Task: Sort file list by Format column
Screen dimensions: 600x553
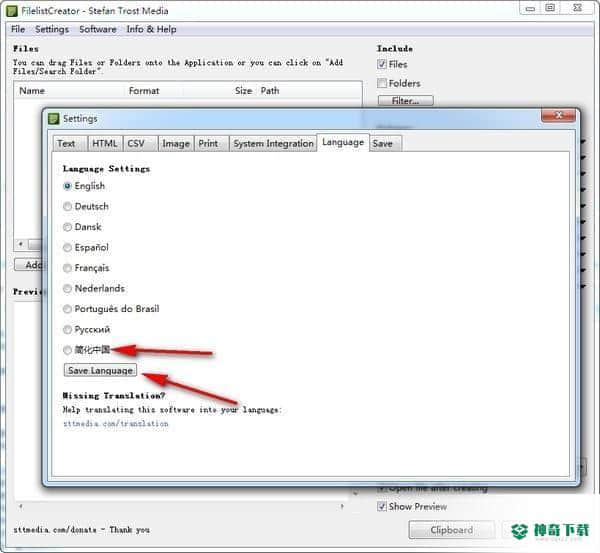Action: pyautogui.click(x=144, y=91)
